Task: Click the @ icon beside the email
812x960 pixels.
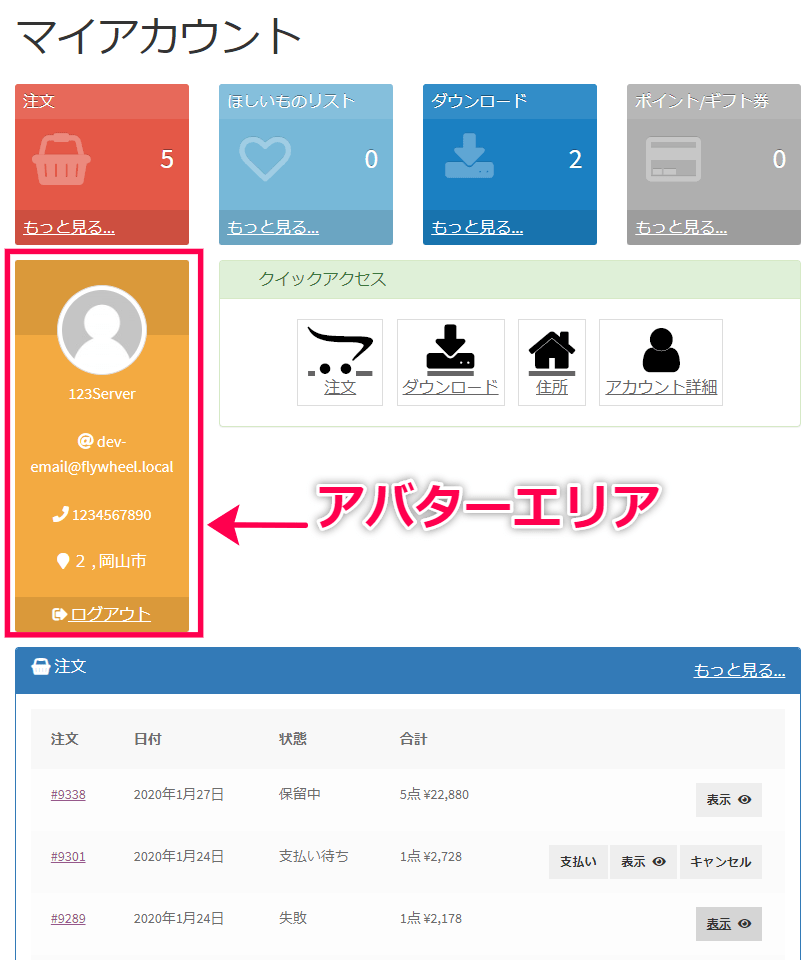Action: (85, 441)
